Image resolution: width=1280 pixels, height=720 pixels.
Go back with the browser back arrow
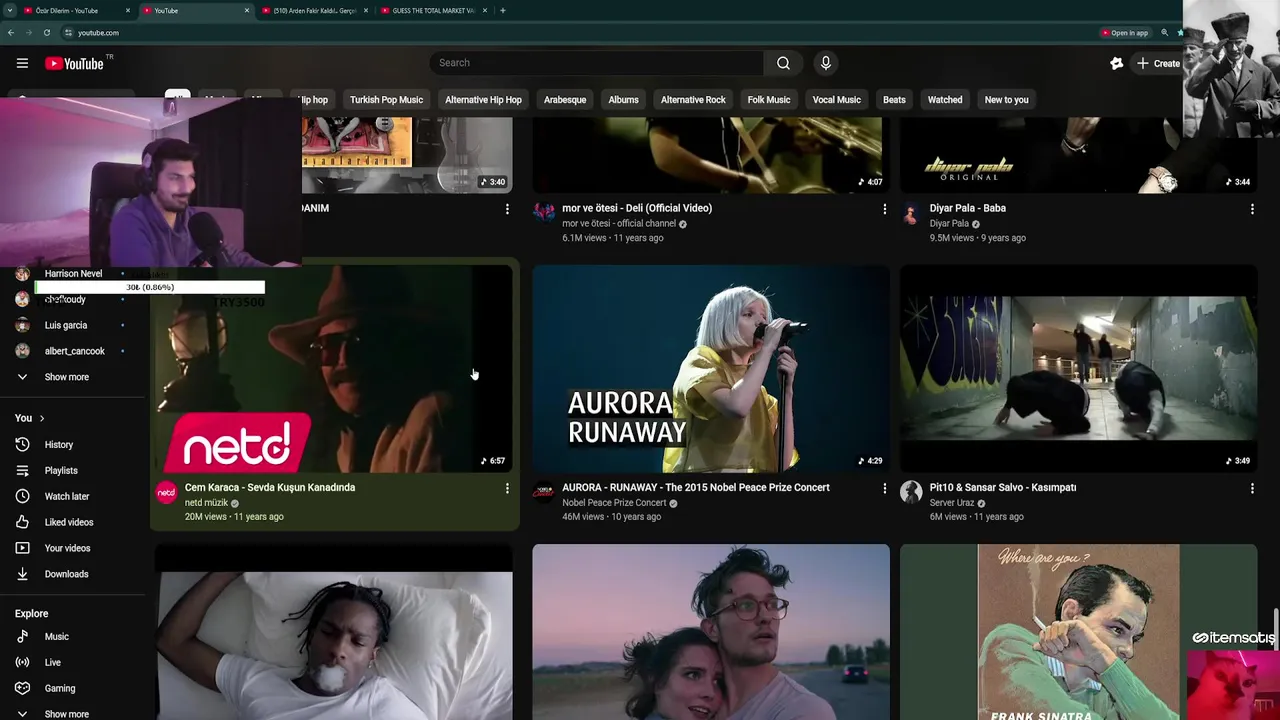pyautogui.click(x=10, y=33)
